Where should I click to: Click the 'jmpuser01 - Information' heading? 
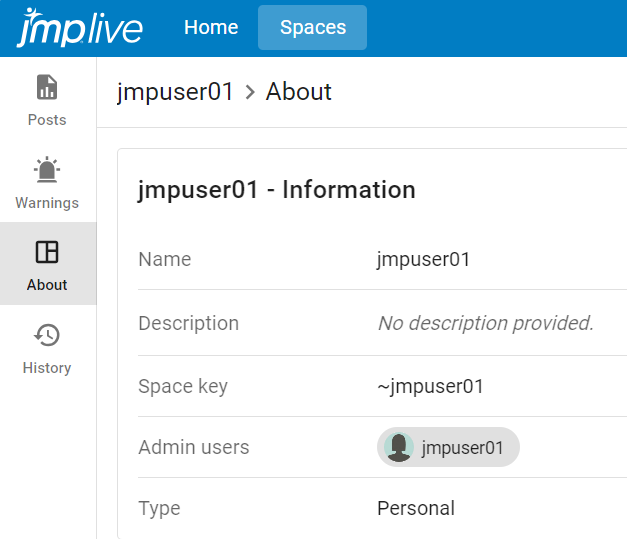point(276,190)
